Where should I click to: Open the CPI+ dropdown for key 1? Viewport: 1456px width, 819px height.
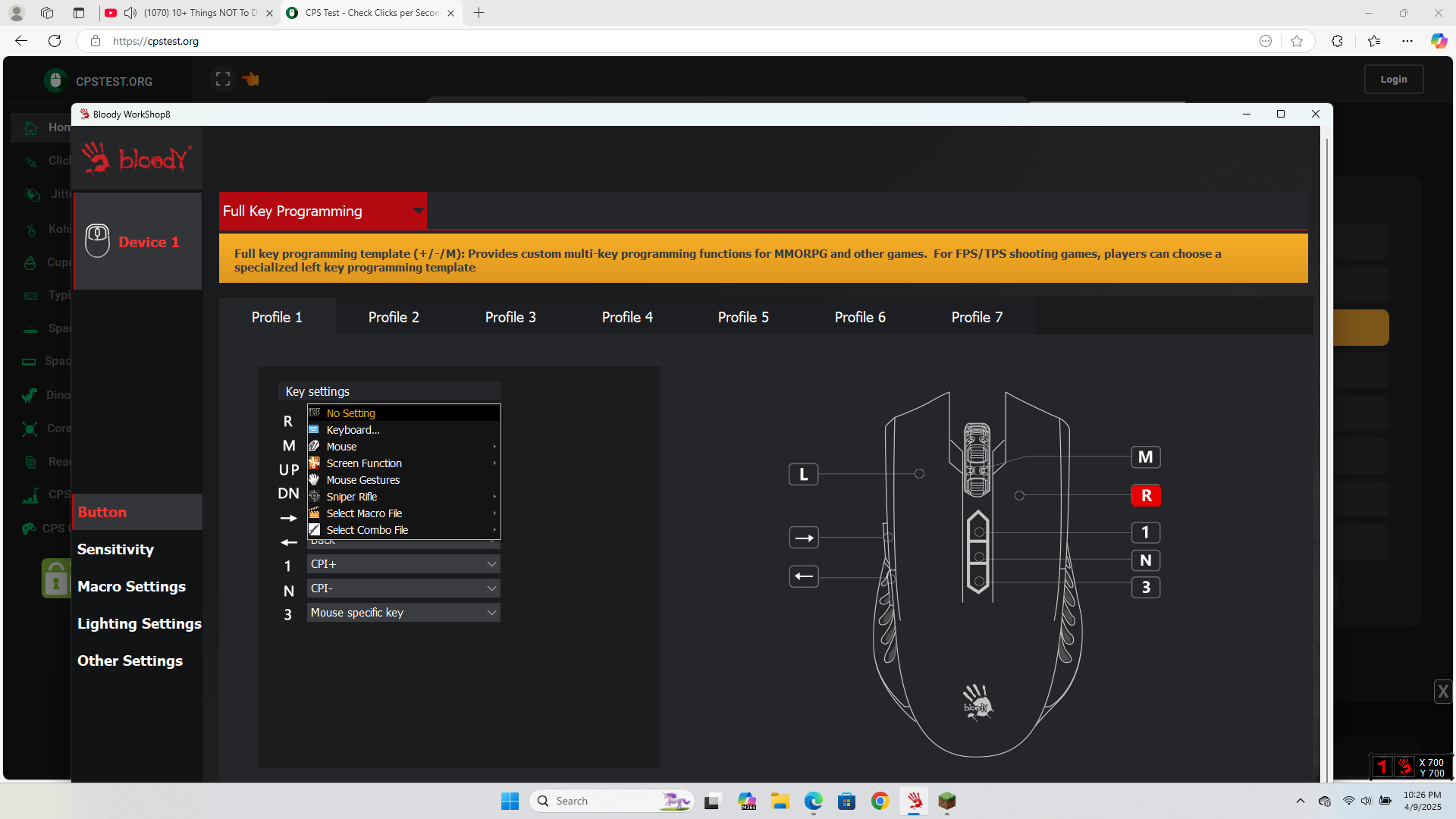[403, 564]
